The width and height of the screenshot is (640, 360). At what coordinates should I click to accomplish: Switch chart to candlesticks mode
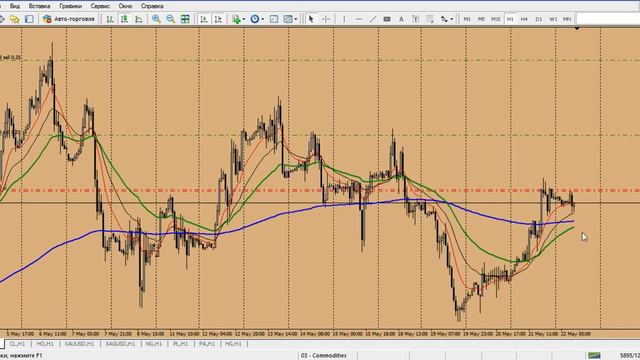click(124, 19)
